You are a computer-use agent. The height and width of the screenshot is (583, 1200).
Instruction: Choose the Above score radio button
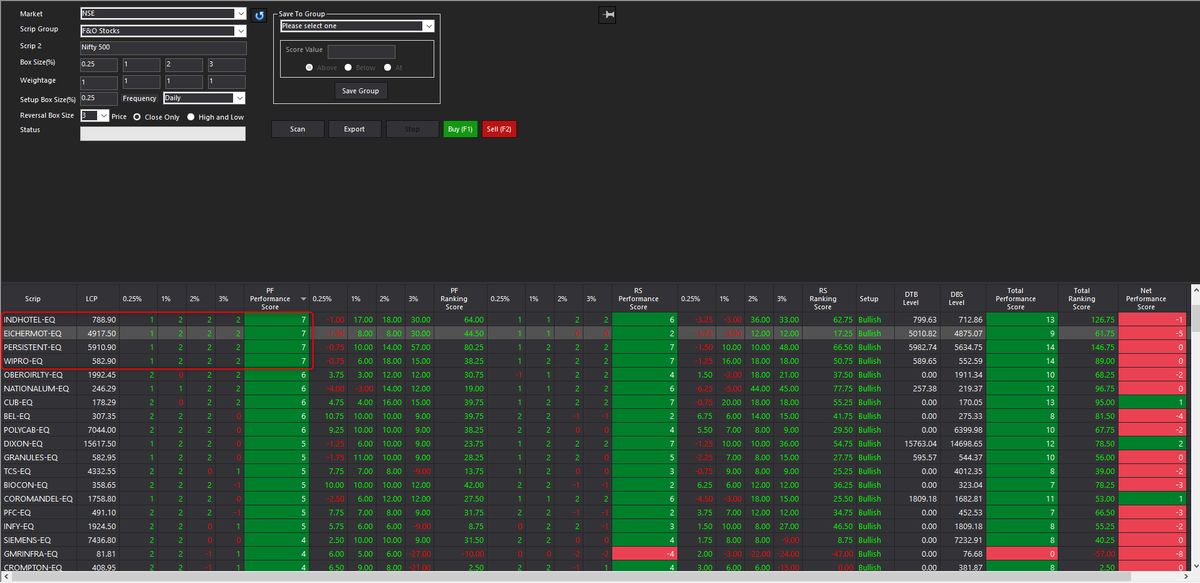point(310,67)
